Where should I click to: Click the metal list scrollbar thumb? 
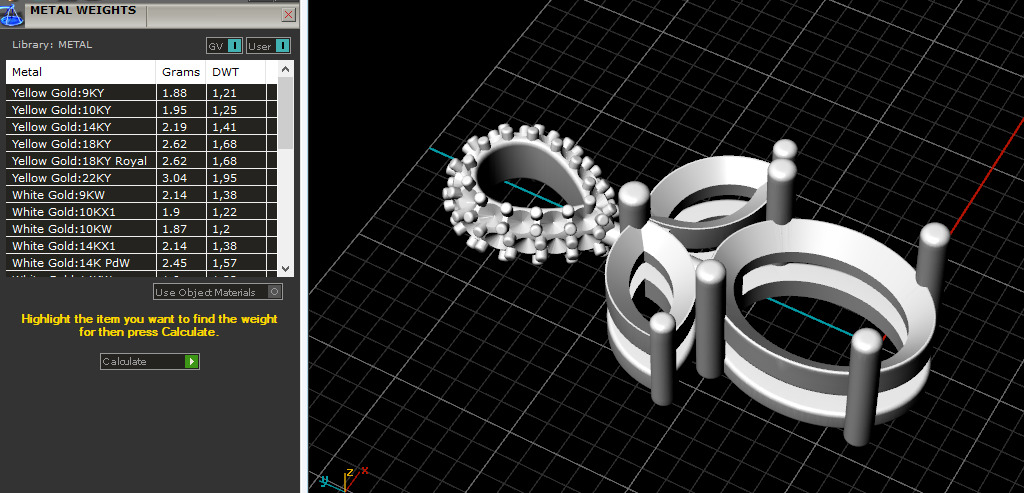pos(285,112)
